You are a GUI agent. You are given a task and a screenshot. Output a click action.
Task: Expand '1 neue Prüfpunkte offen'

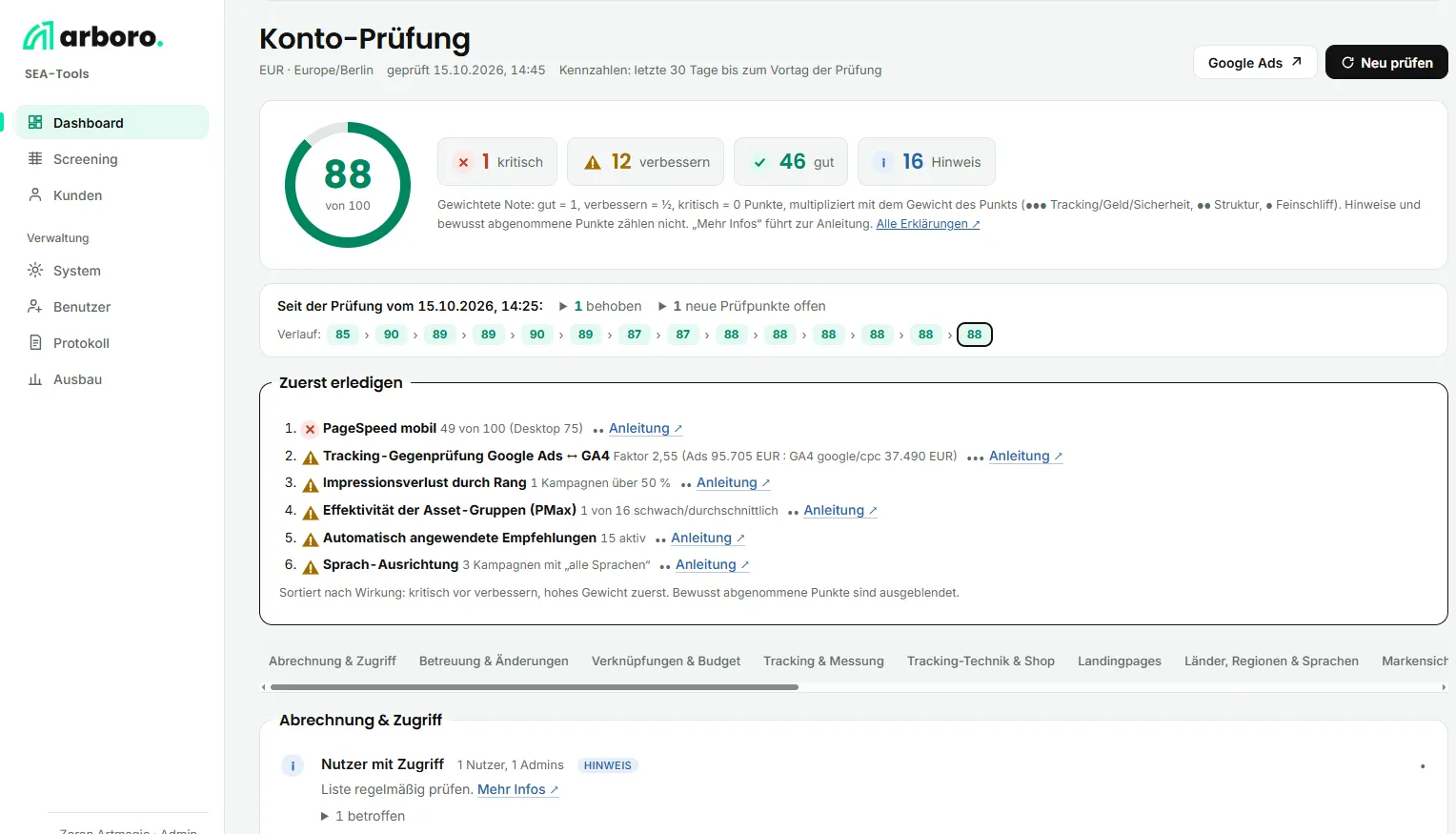[x=741, y=306]
